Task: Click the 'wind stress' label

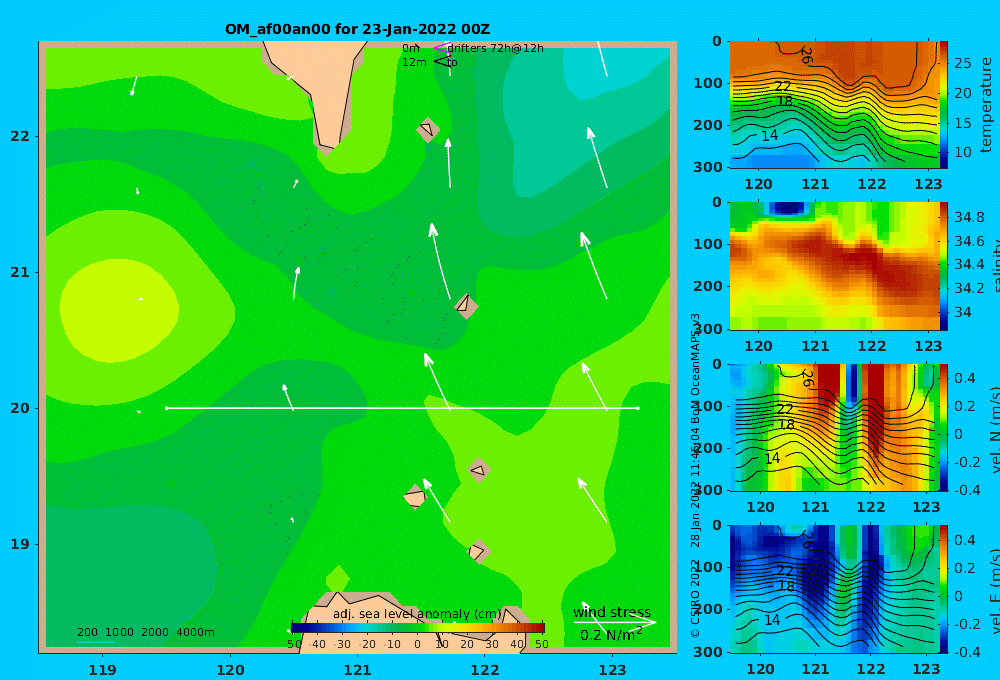Action: point(612,612)
